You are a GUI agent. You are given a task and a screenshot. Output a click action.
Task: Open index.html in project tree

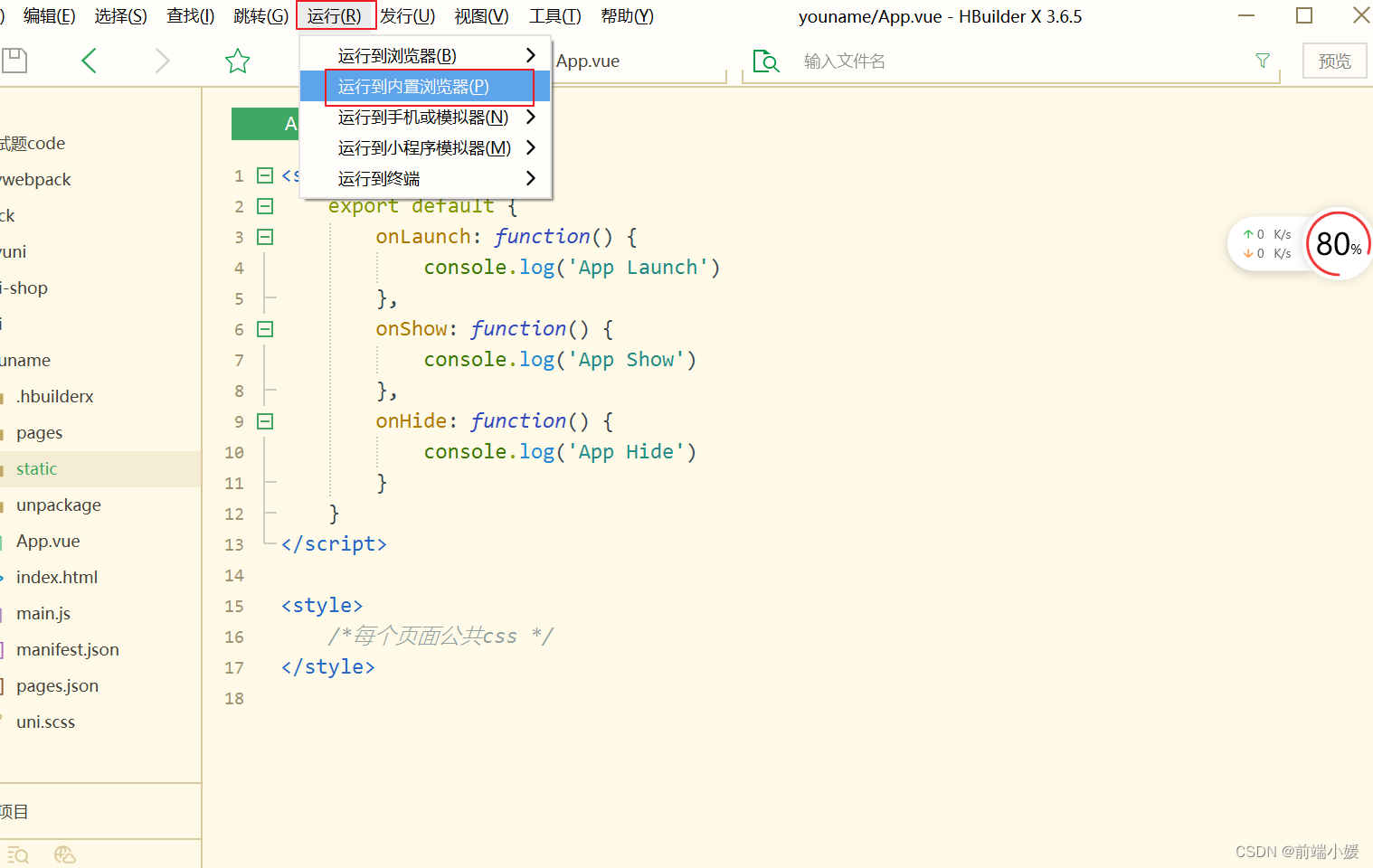(x=56, y=577)
